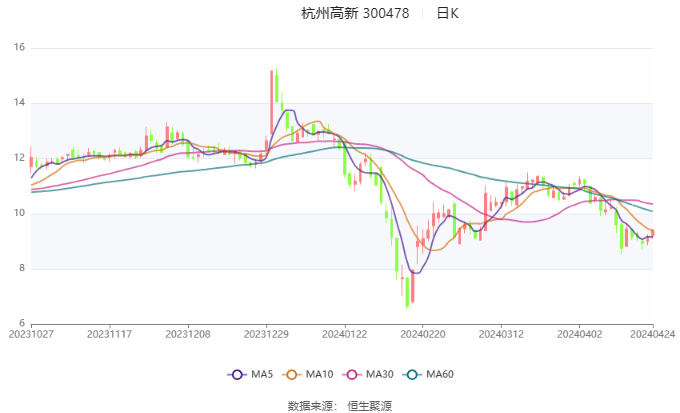Click the teal MA60 legend circle marker
Screen dimensions: 680x413
413,374
